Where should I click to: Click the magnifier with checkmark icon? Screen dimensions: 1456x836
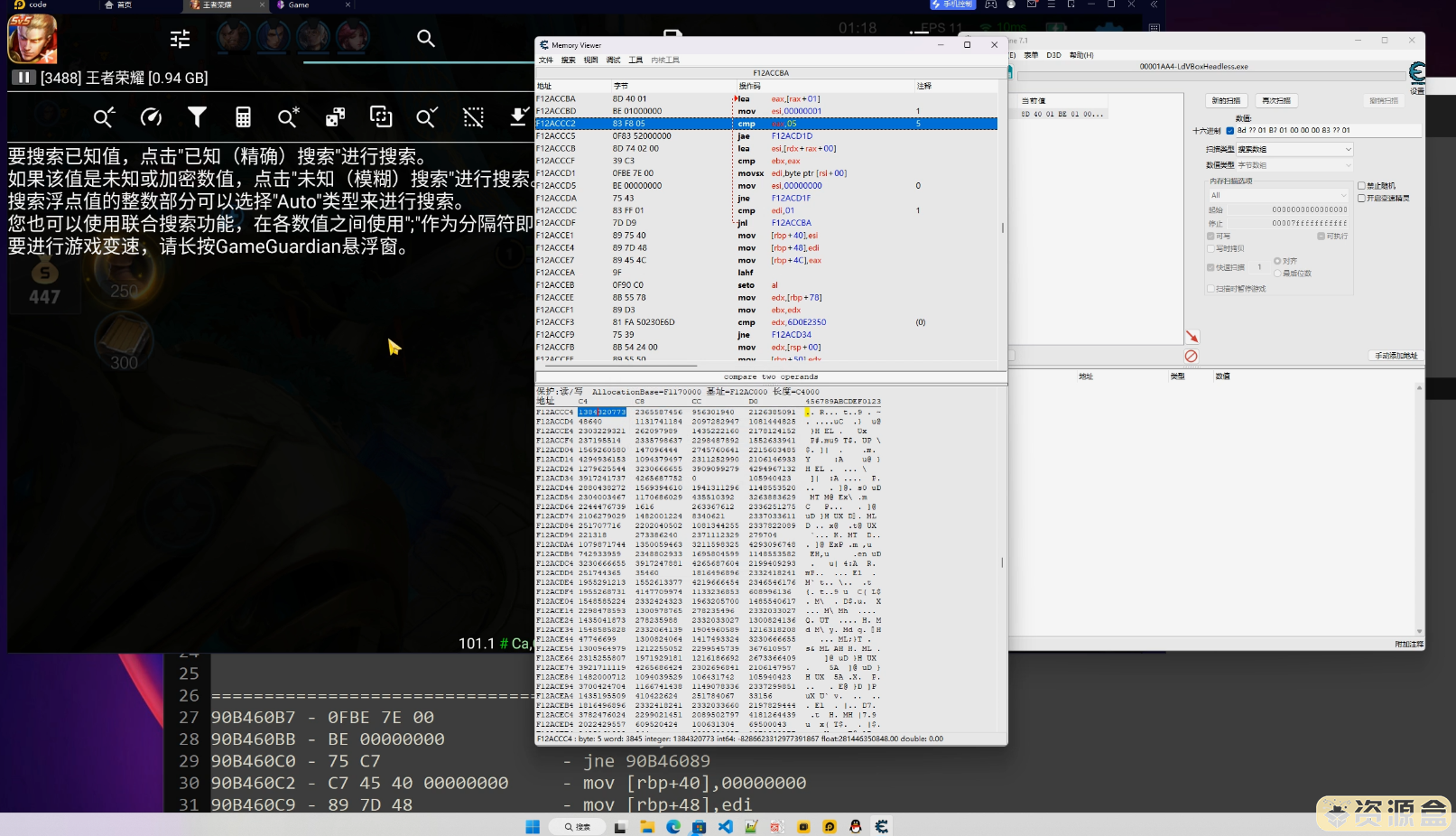point(427,116)
